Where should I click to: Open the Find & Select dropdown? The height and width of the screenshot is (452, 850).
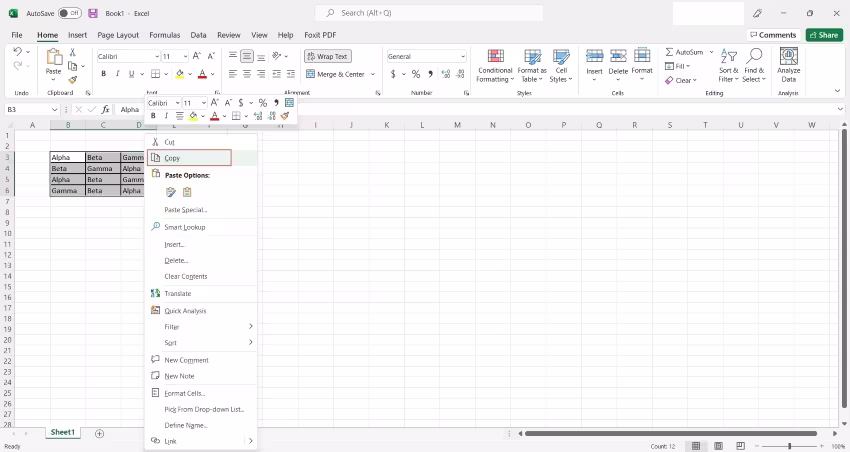pos(754,65)
